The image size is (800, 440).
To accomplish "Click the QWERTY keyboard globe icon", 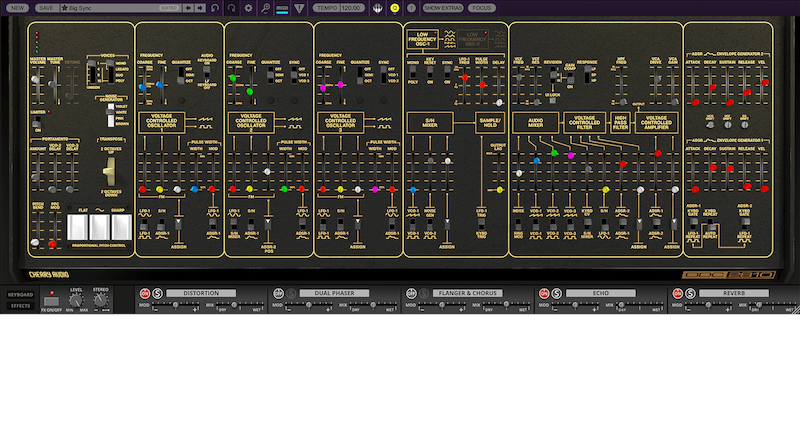I will click(378, 8).
